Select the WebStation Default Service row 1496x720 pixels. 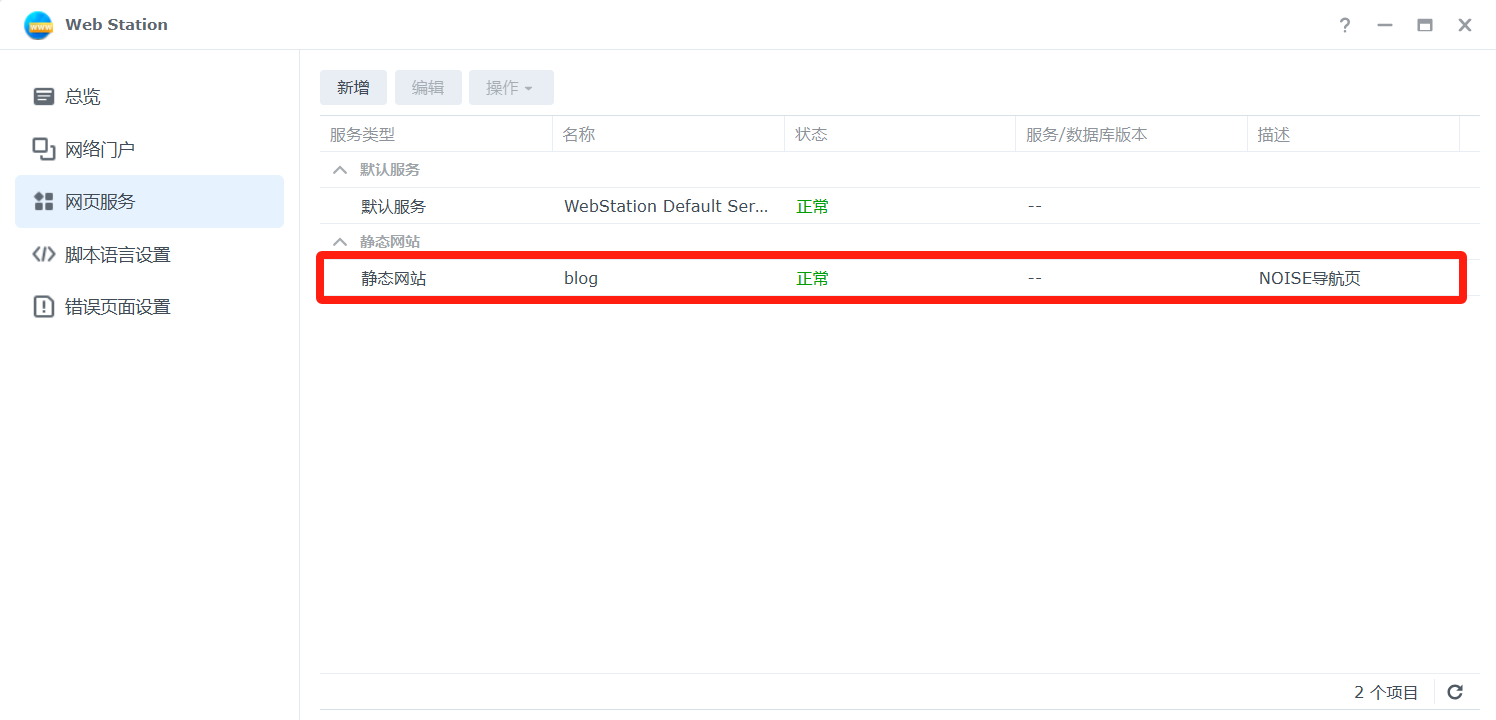point(665,207)
